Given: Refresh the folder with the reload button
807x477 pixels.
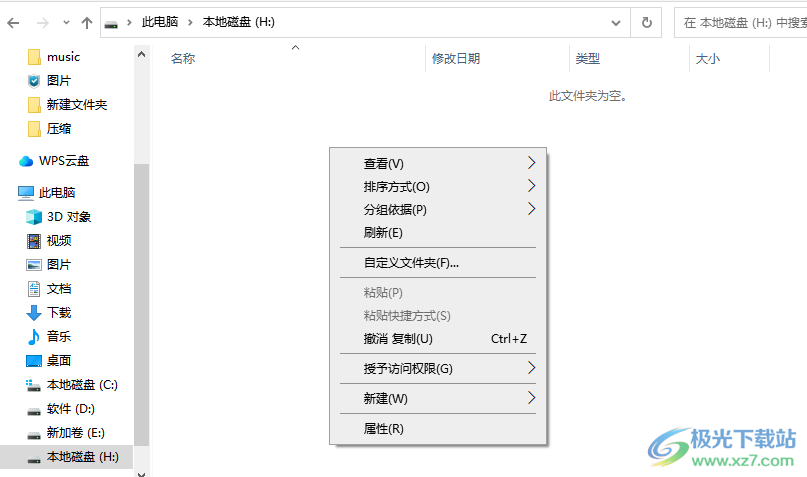Looking at the screenshot, I should [646, 23].
